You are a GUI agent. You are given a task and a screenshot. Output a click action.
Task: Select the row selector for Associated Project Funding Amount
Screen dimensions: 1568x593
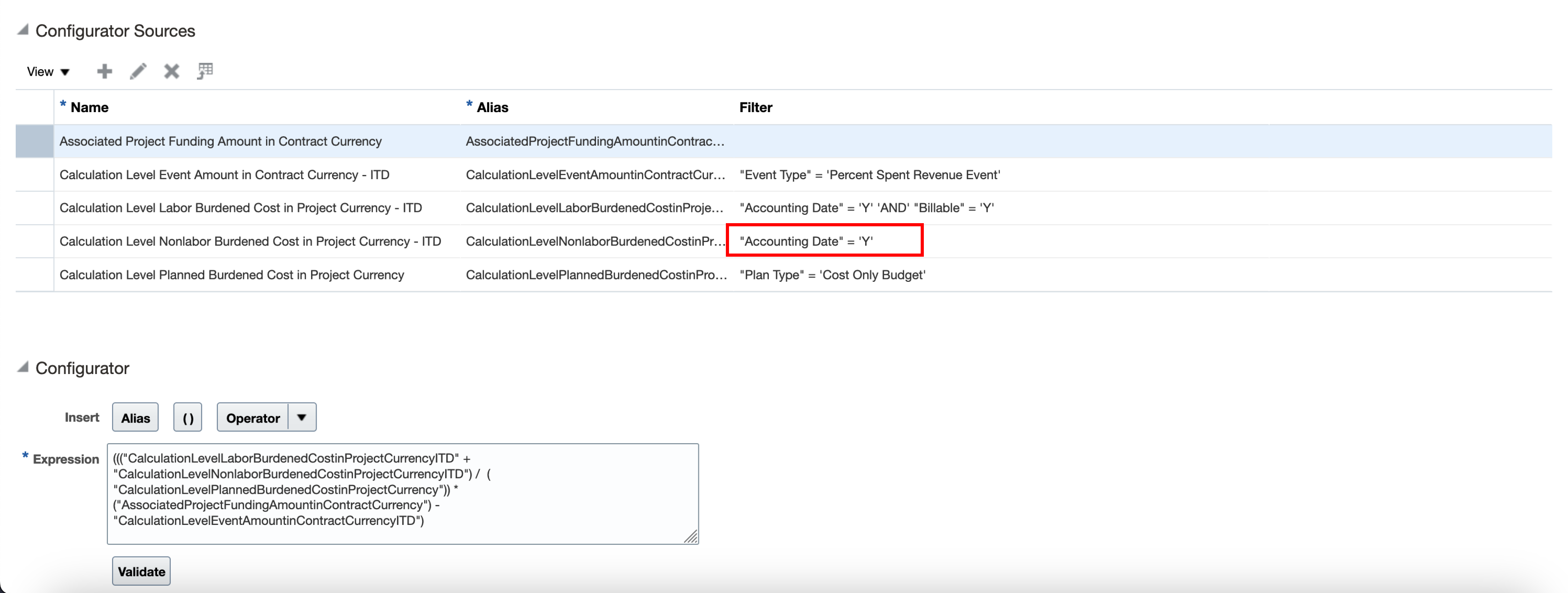click(x=35, y=141)
